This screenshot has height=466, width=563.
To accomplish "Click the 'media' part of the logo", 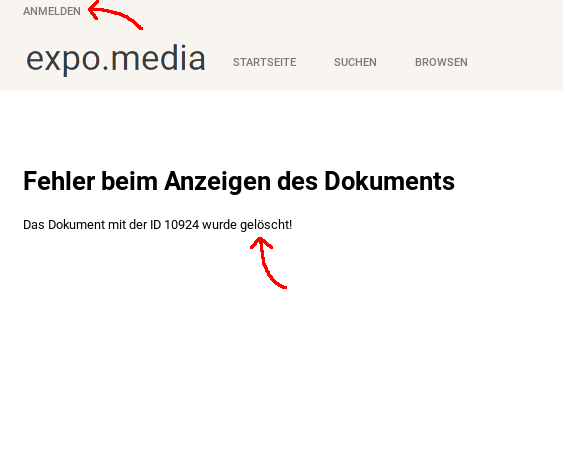I will 158,58.
